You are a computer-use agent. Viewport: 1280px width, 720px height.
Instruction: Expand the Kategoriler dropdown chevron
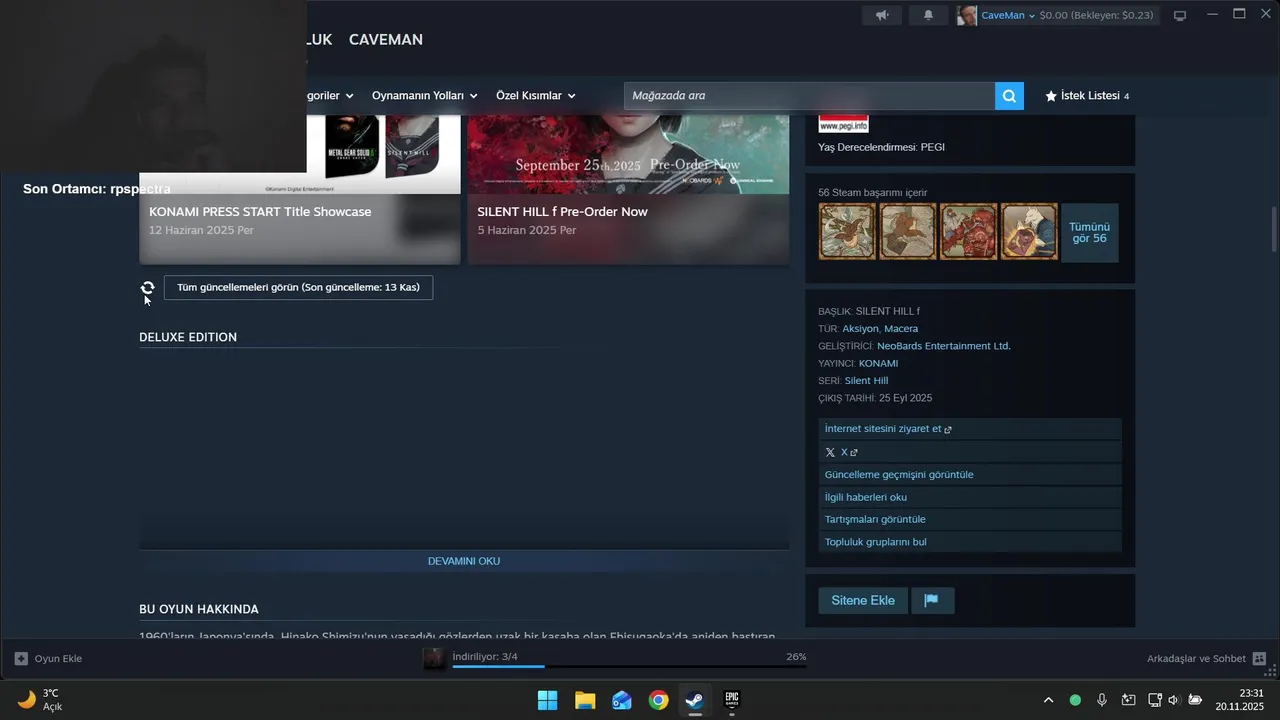pos(349,96)
